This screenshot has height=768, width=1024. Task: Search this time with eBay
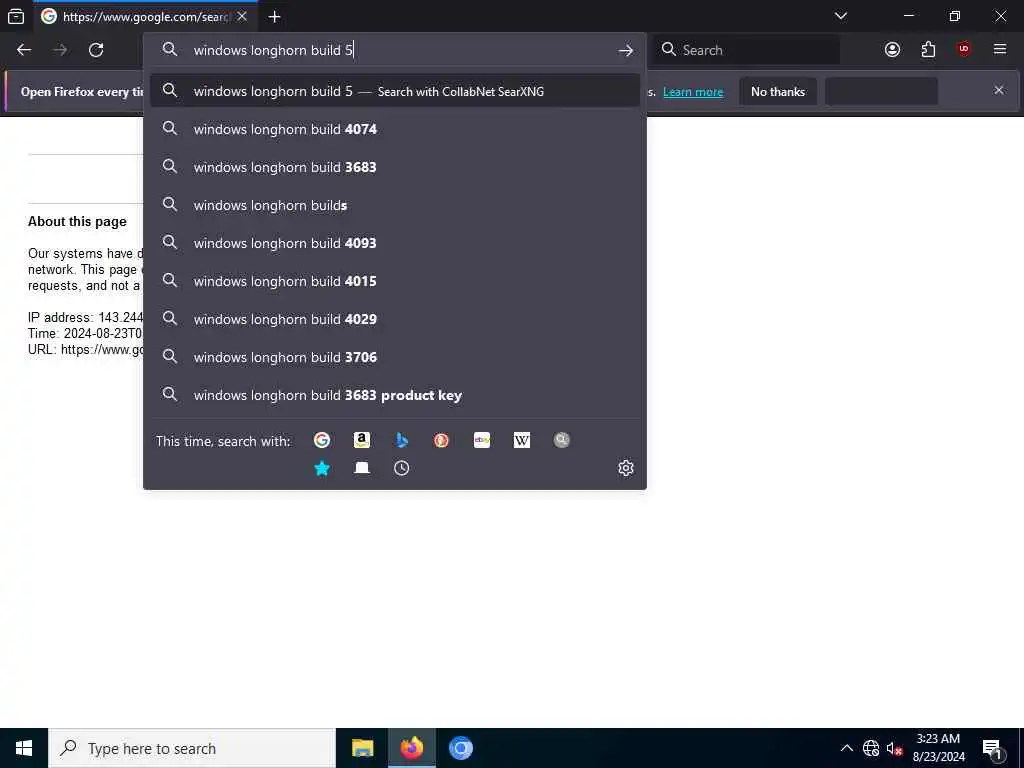482,440
